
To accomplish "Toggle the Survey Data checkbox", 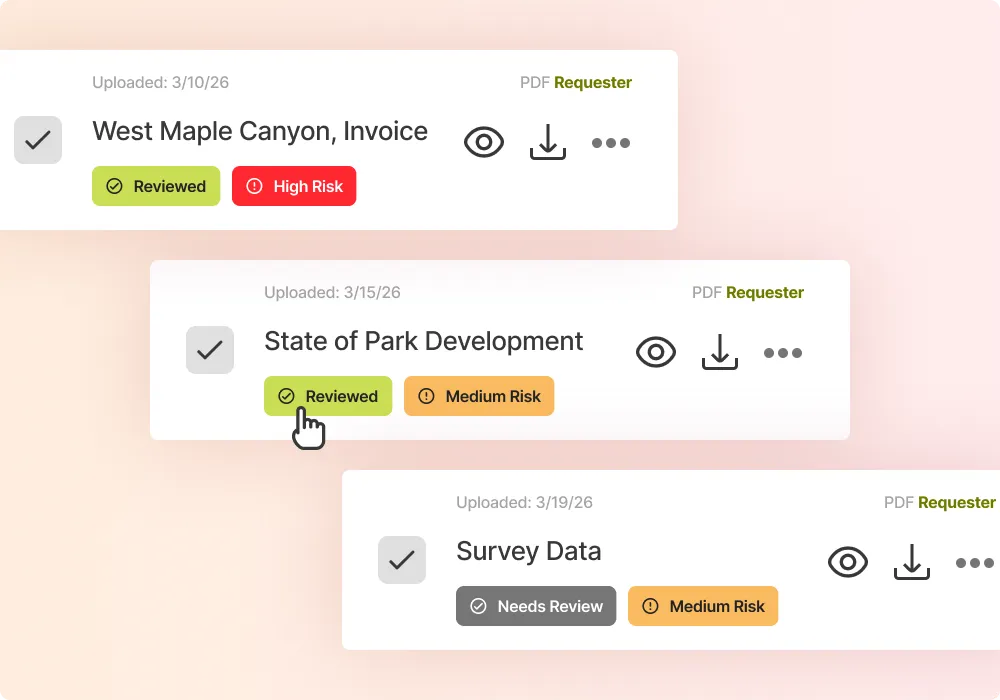I will click(402, 560).
